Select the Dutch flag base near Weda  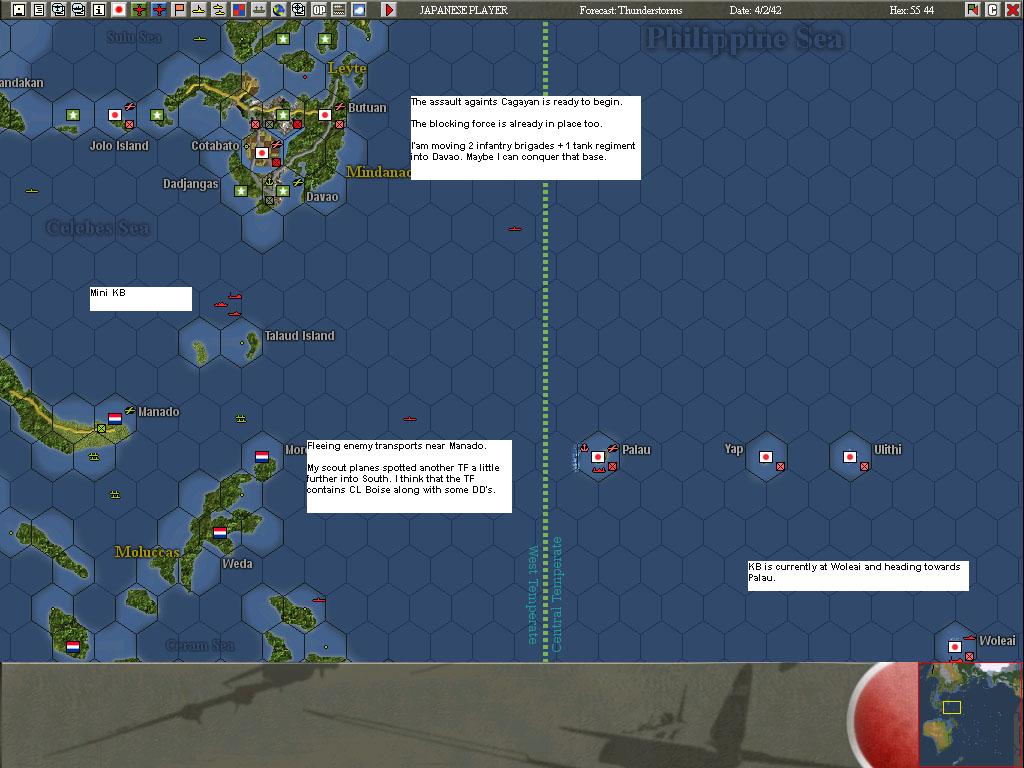pyautogui.click(x=220, y=533)
